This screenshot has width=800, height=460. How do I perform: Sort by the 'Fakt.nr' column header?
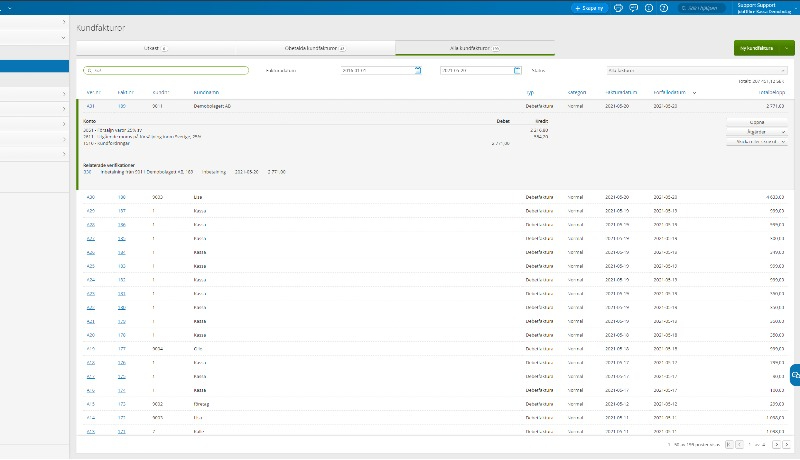point(126,92)
